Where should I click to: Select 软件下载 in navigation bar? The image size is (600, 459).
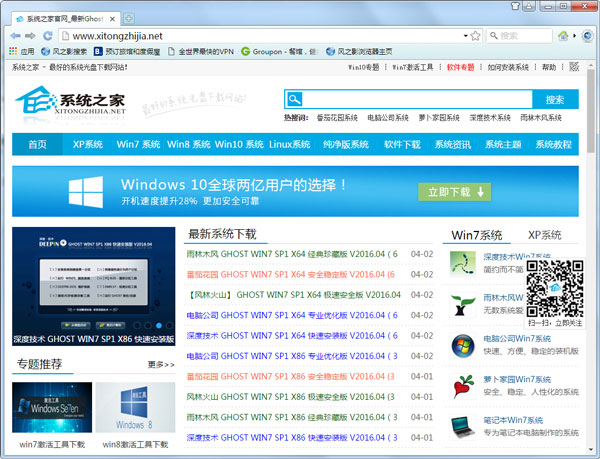click(x=402, y=144)
